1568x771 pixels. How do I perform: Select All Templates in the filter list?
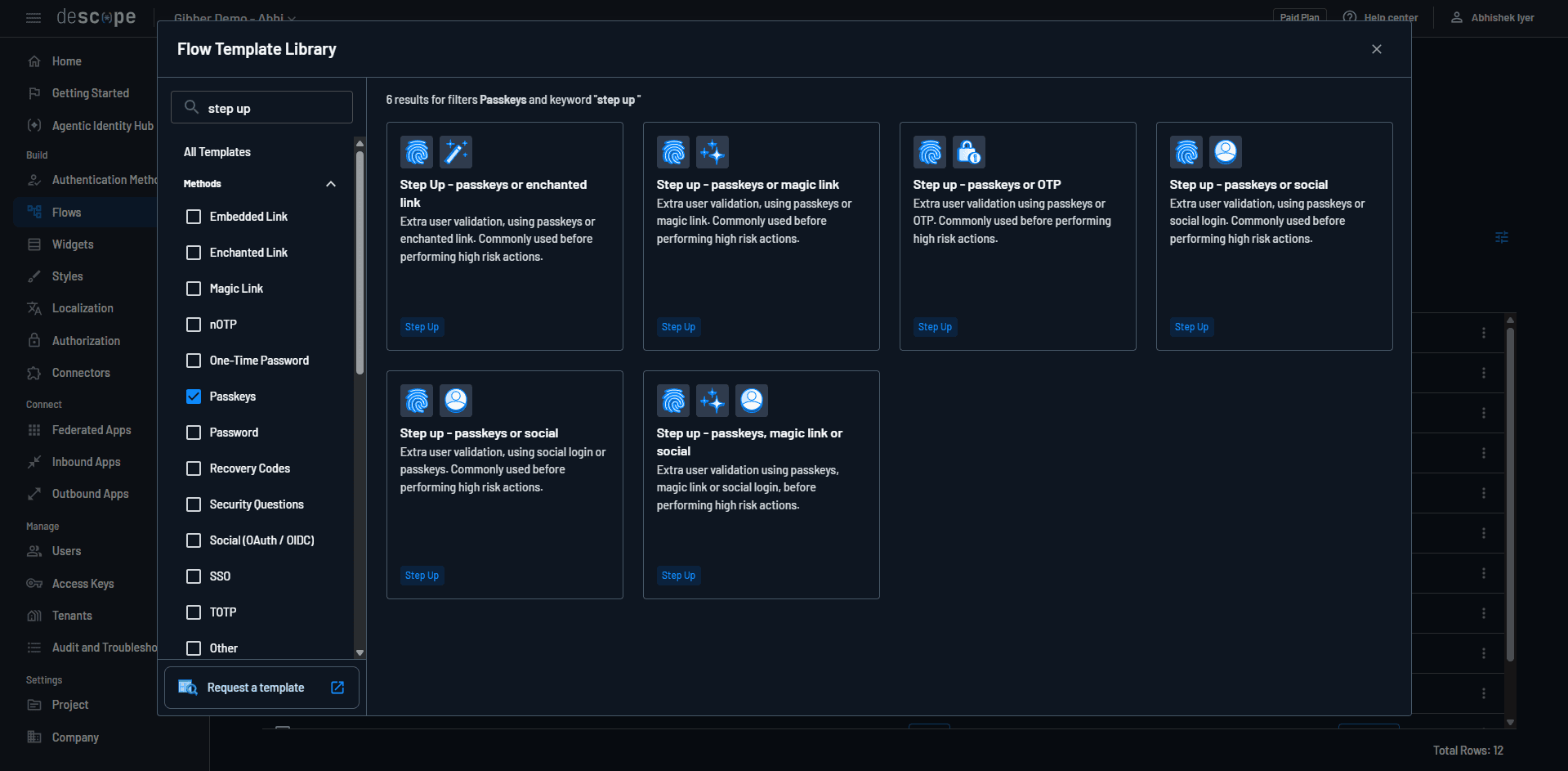(x=217, y=151)
